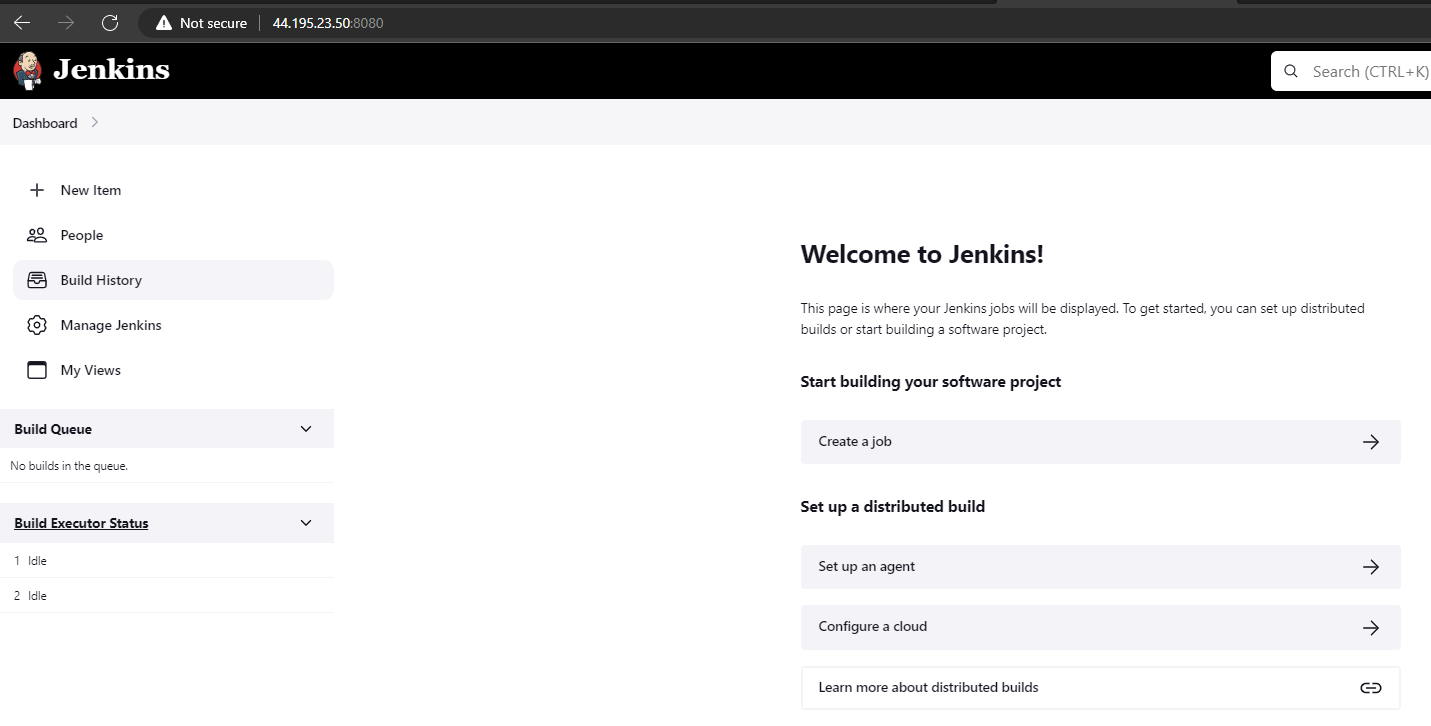Focus the Search CTRL+K field

[1370, 70]
